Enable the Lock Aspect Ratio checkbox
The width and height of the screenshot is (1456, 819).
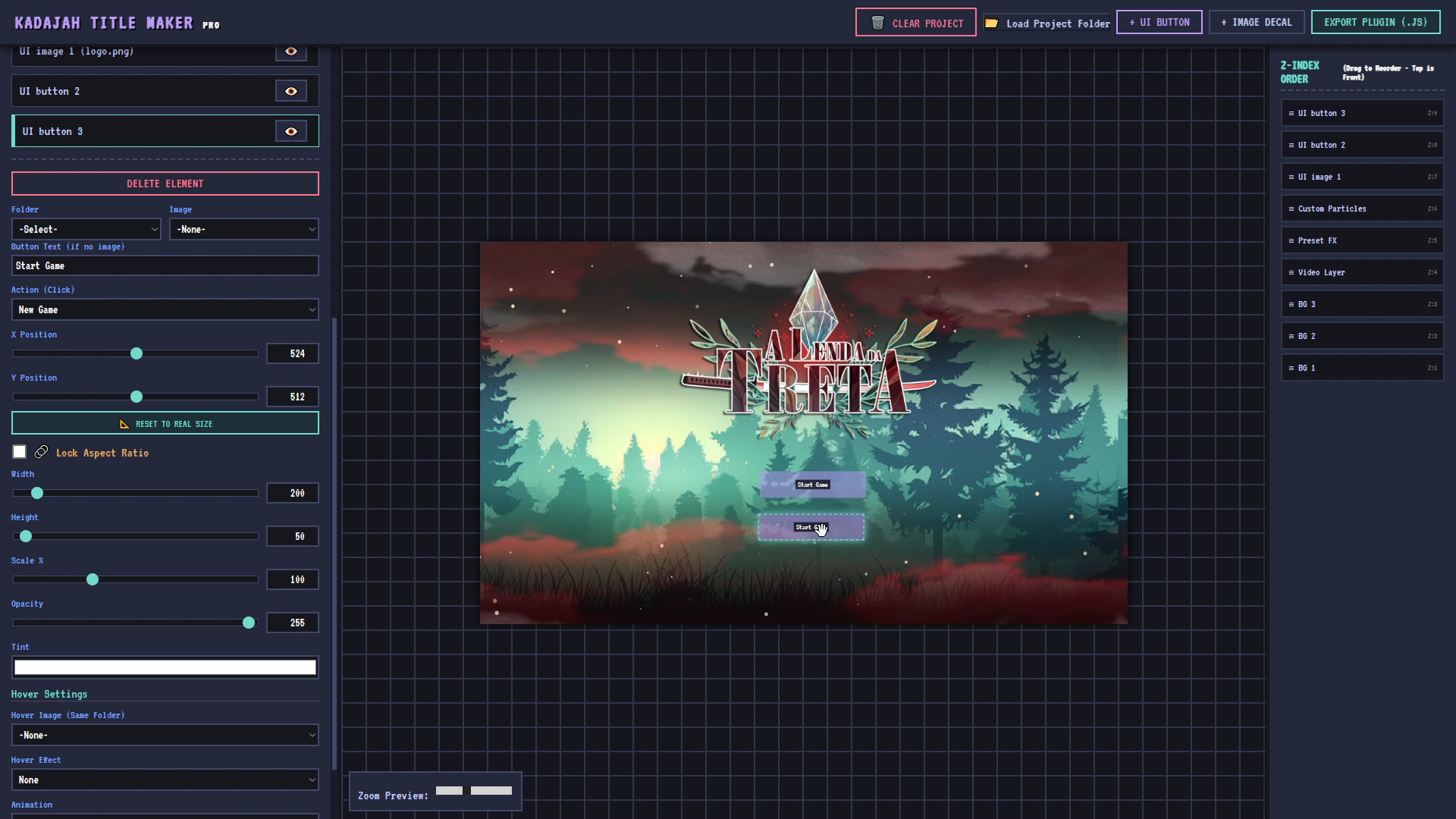[20, 452]
